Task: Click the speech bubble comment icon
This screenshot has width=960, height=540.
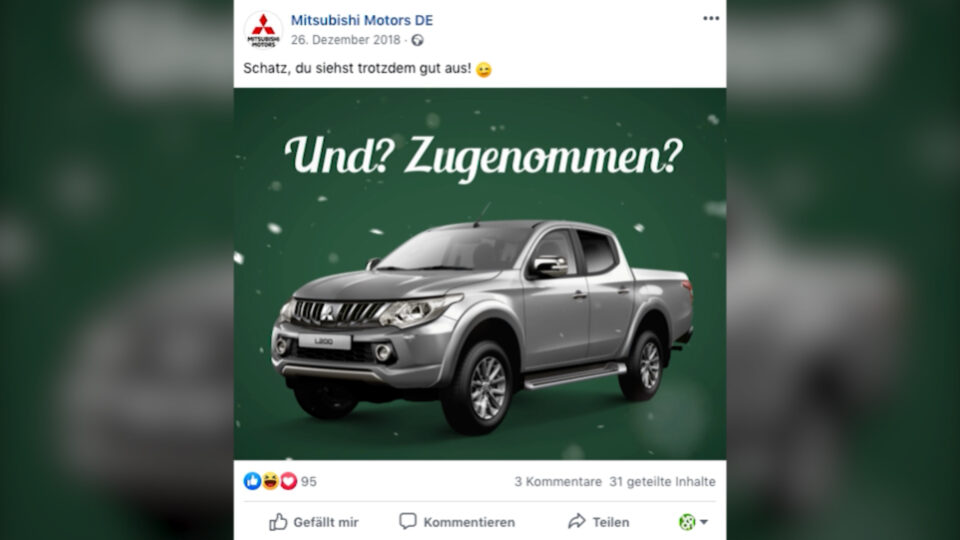Action: click(x=408, y=521)
